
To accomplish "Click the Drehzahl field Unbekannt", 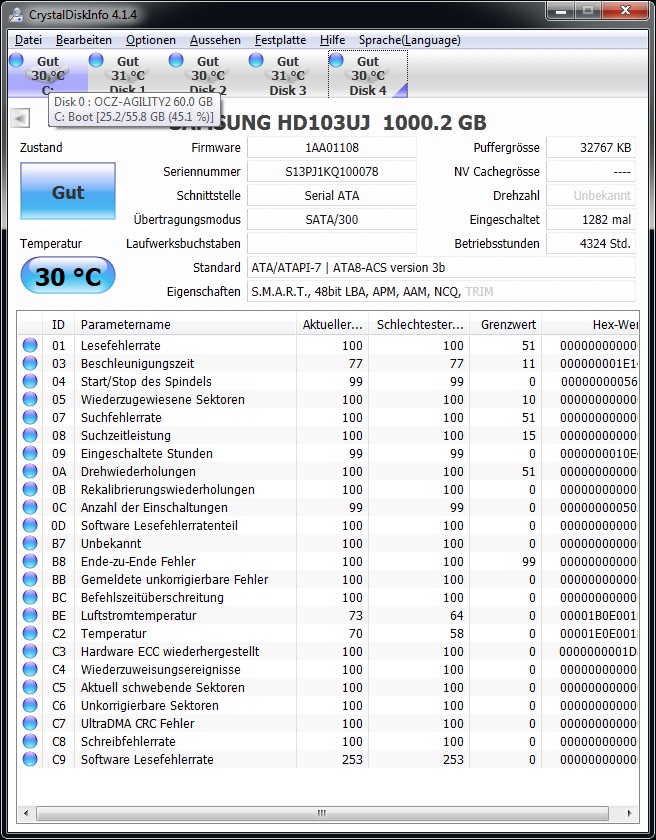I will pos(591,196).
